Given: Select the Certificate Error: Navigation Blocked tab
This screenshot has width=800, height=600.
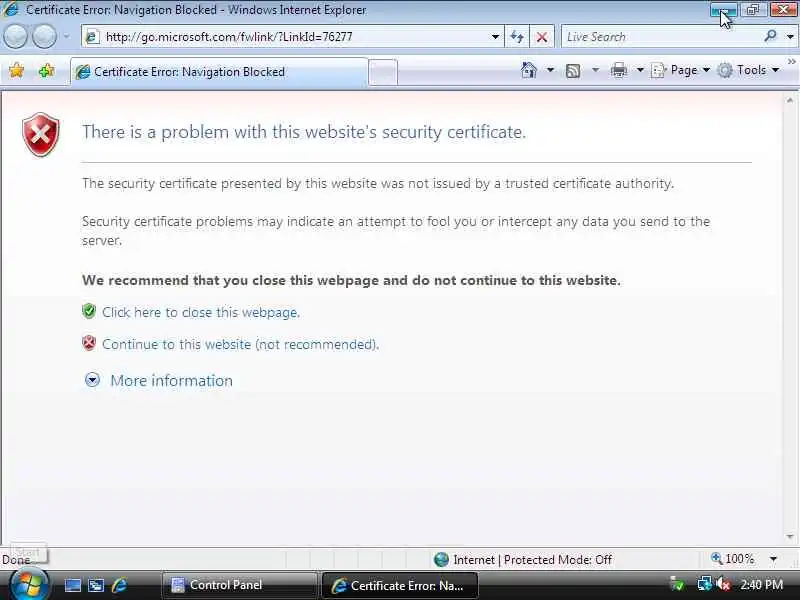Looking at the screenshot, I should click(x=219, y=72).
